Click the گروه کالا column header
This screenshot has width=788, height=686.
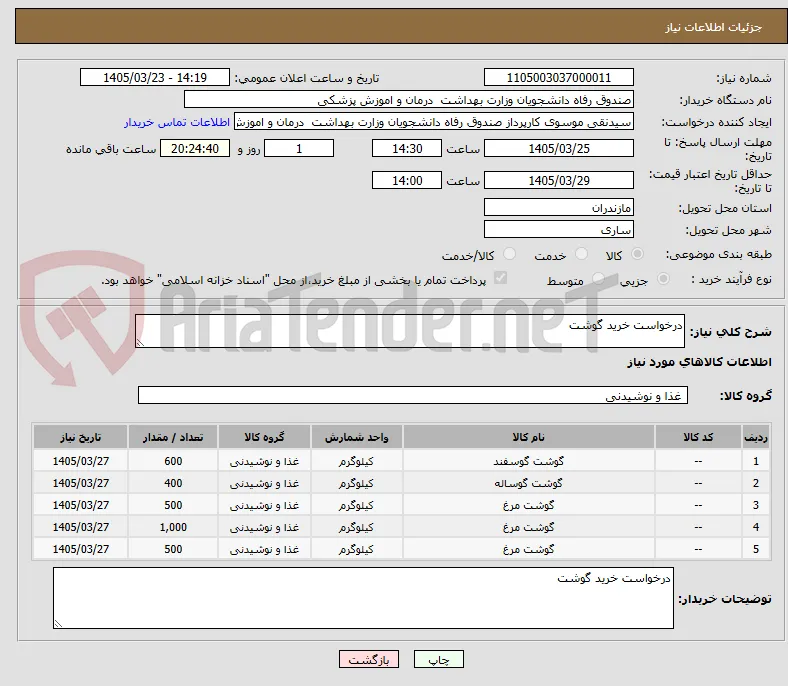(x=264, y=437)
